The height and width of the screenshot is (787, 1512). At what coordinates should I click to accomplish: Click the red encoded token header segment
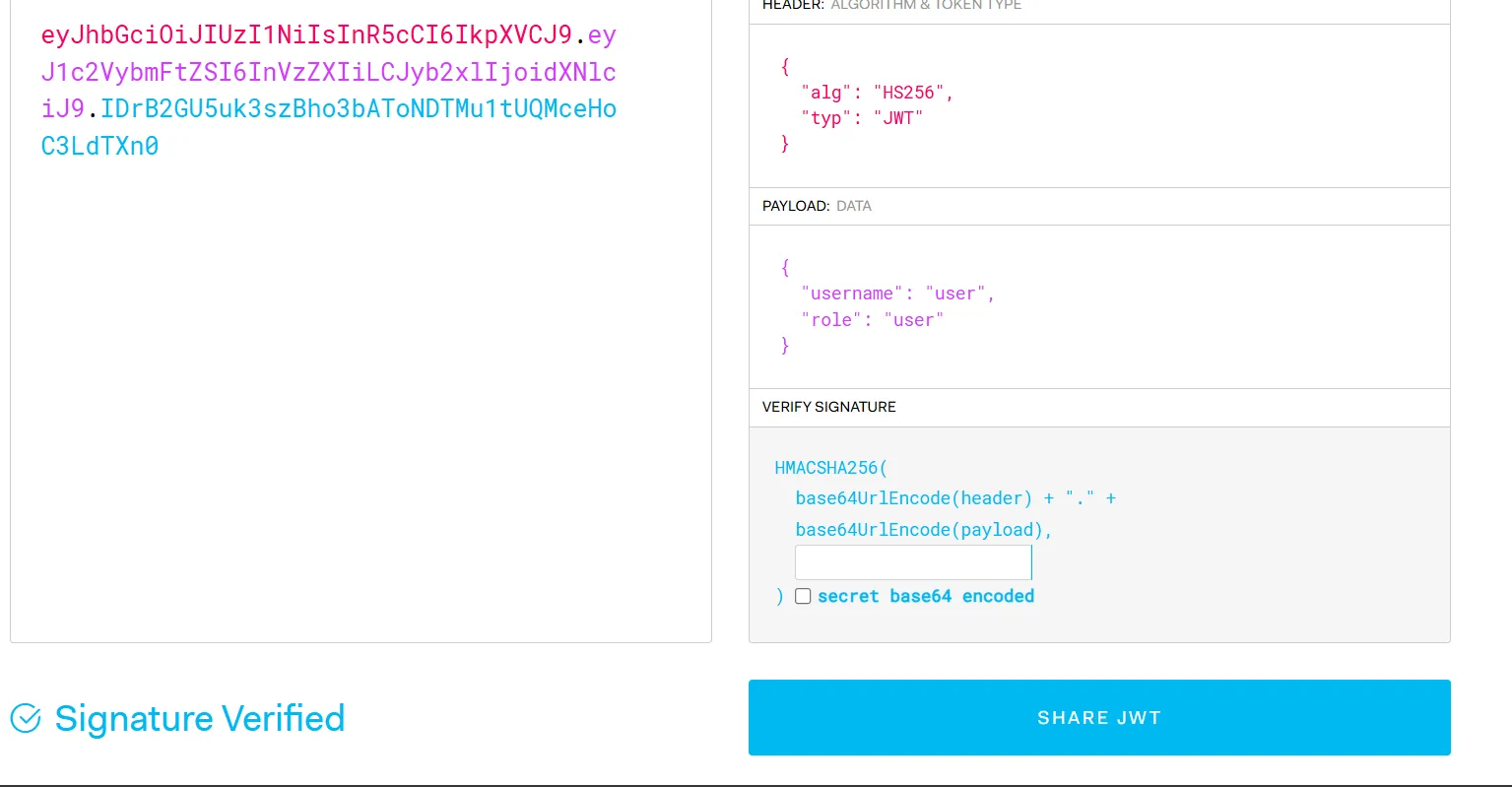[306, 35]
